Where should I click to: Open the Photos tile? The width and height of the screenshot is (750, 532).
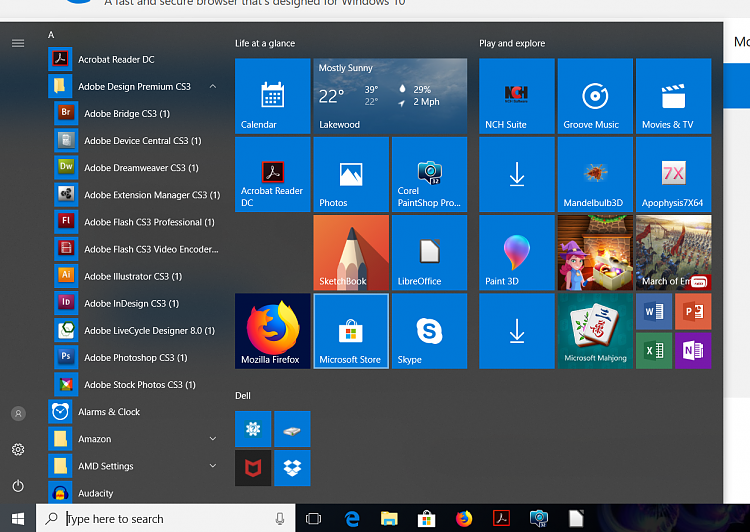(x=351, y=175)
